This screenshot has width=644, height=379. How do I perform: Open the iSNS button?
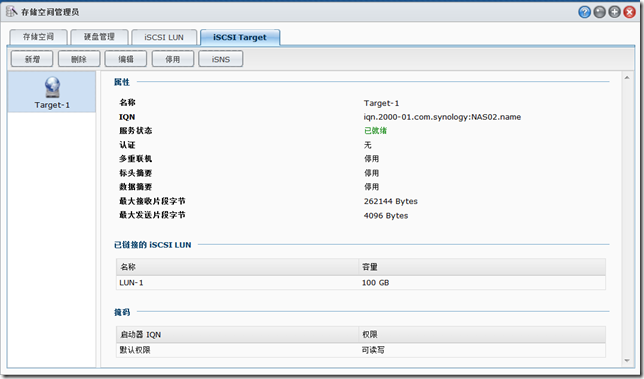click(x=221, y=59)
